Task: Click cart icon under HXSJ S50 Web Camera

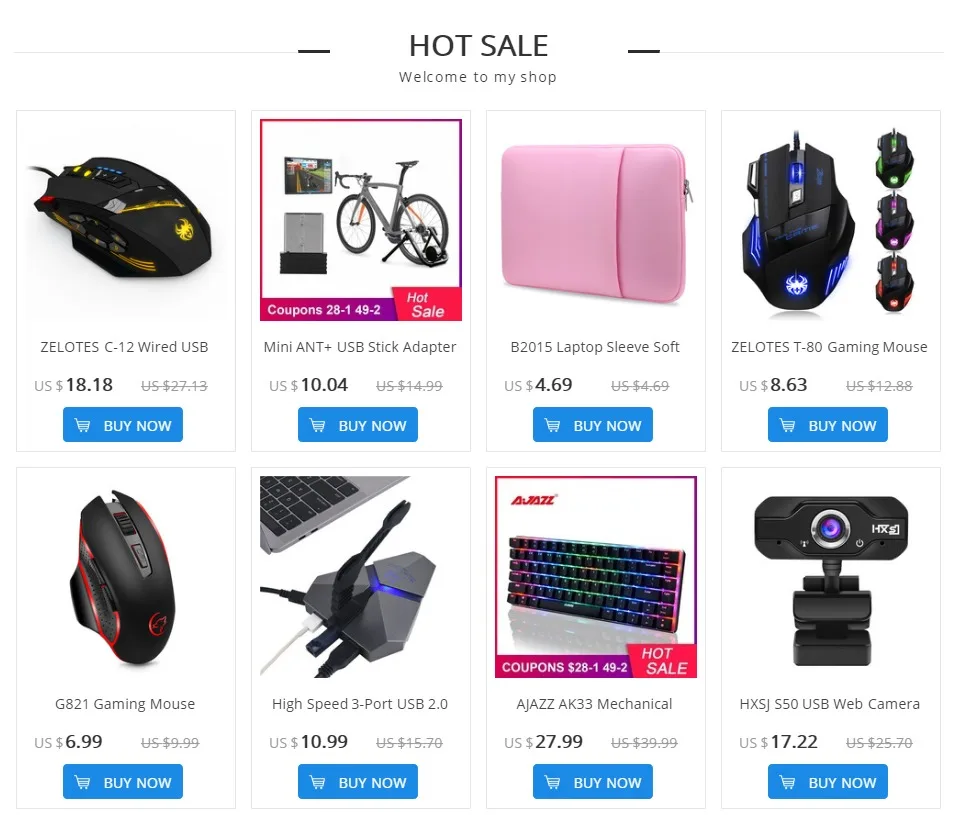Action: (788, 782)
